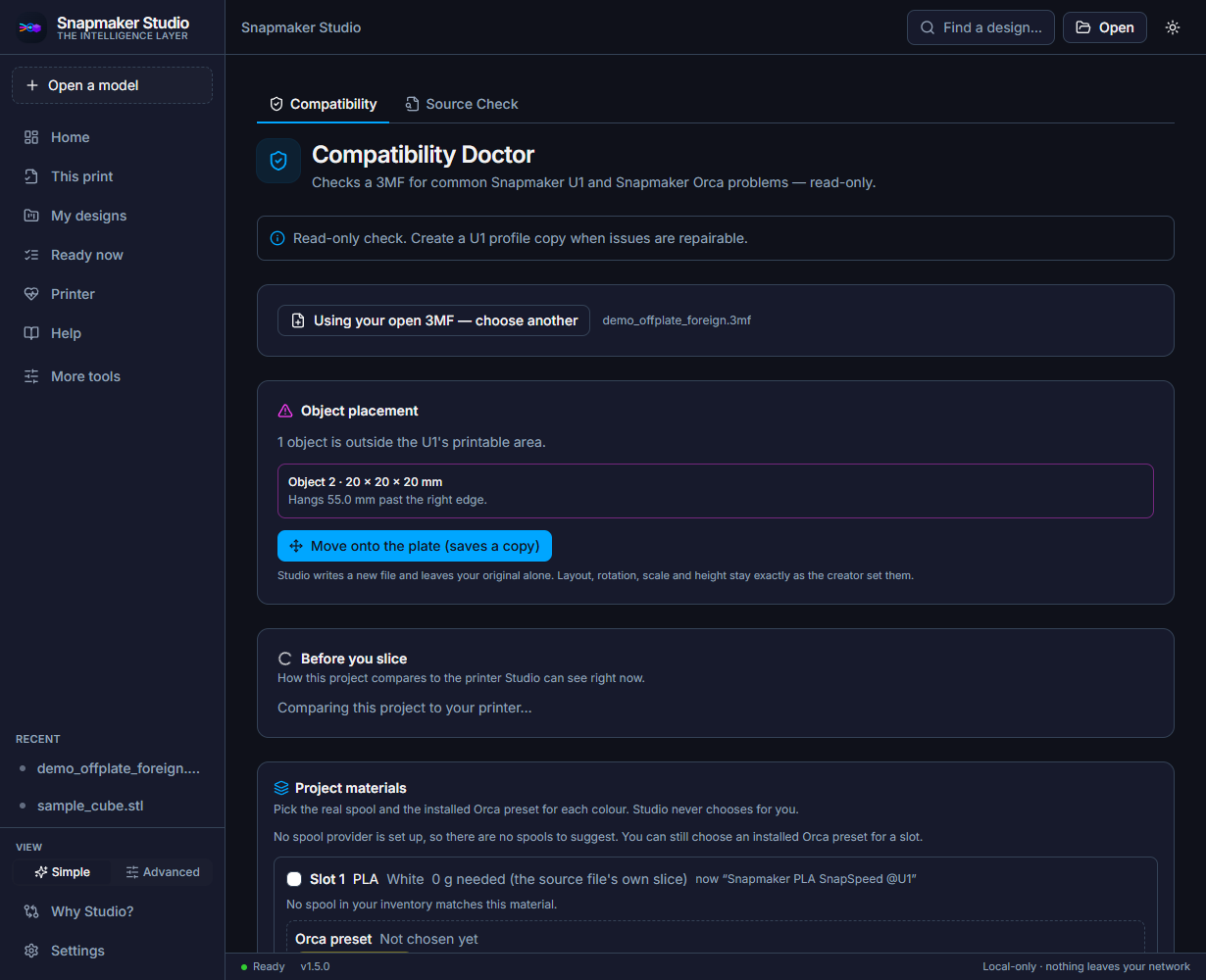1206x980 pixels.
Task: Open recent file demo_offplate_foreign
Action: [112, 768]
